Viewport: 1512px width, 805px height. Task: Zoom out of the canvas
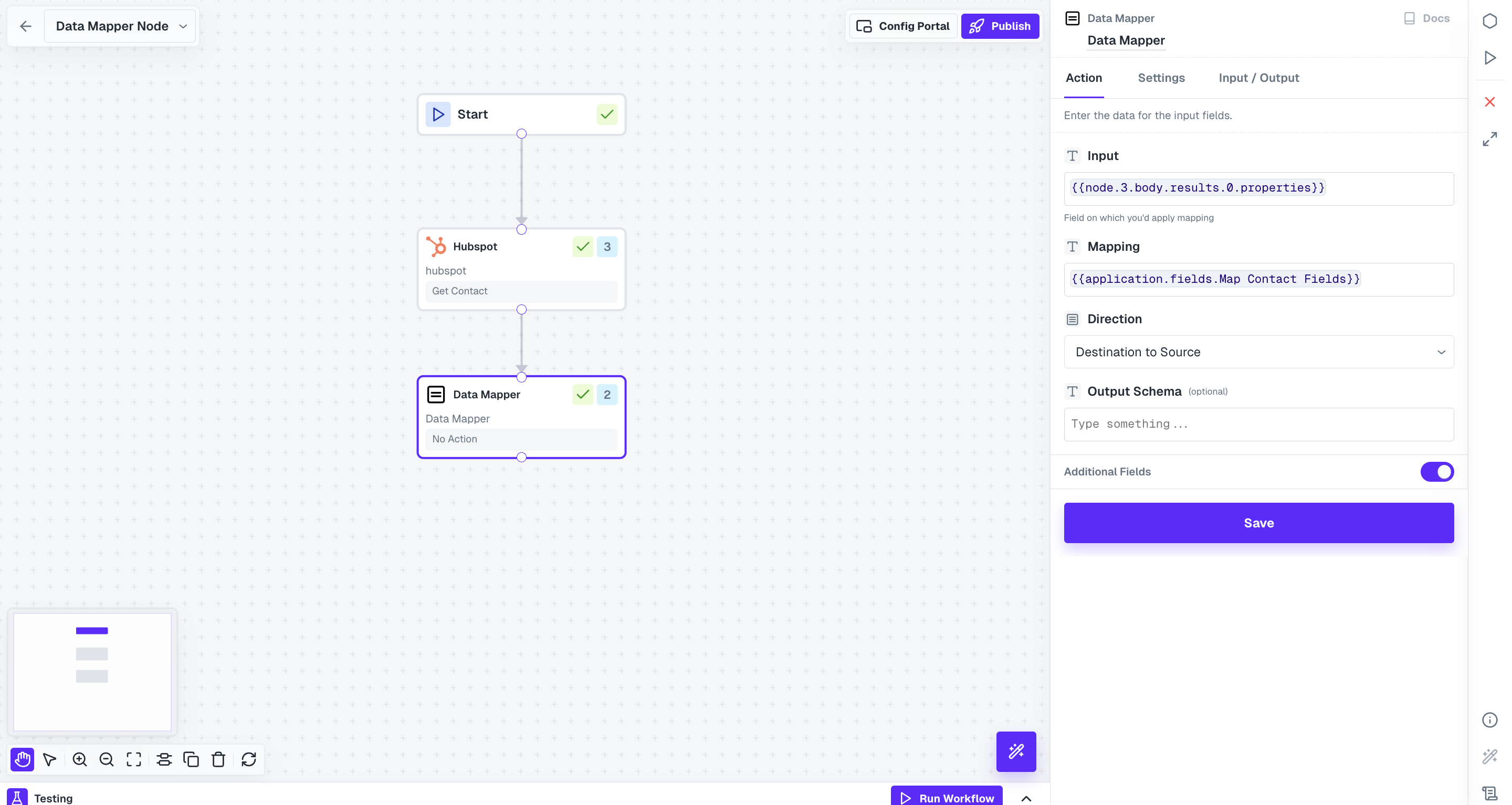106,759
